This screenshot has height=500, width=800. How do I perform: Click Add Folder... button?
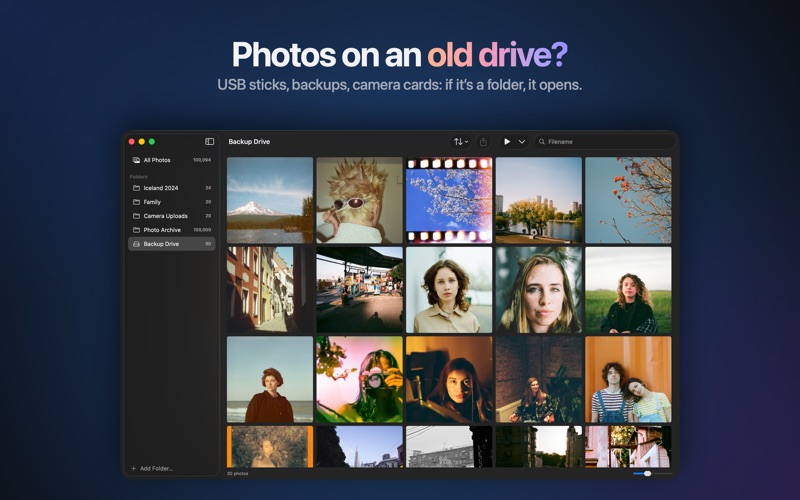pos(152,468)
